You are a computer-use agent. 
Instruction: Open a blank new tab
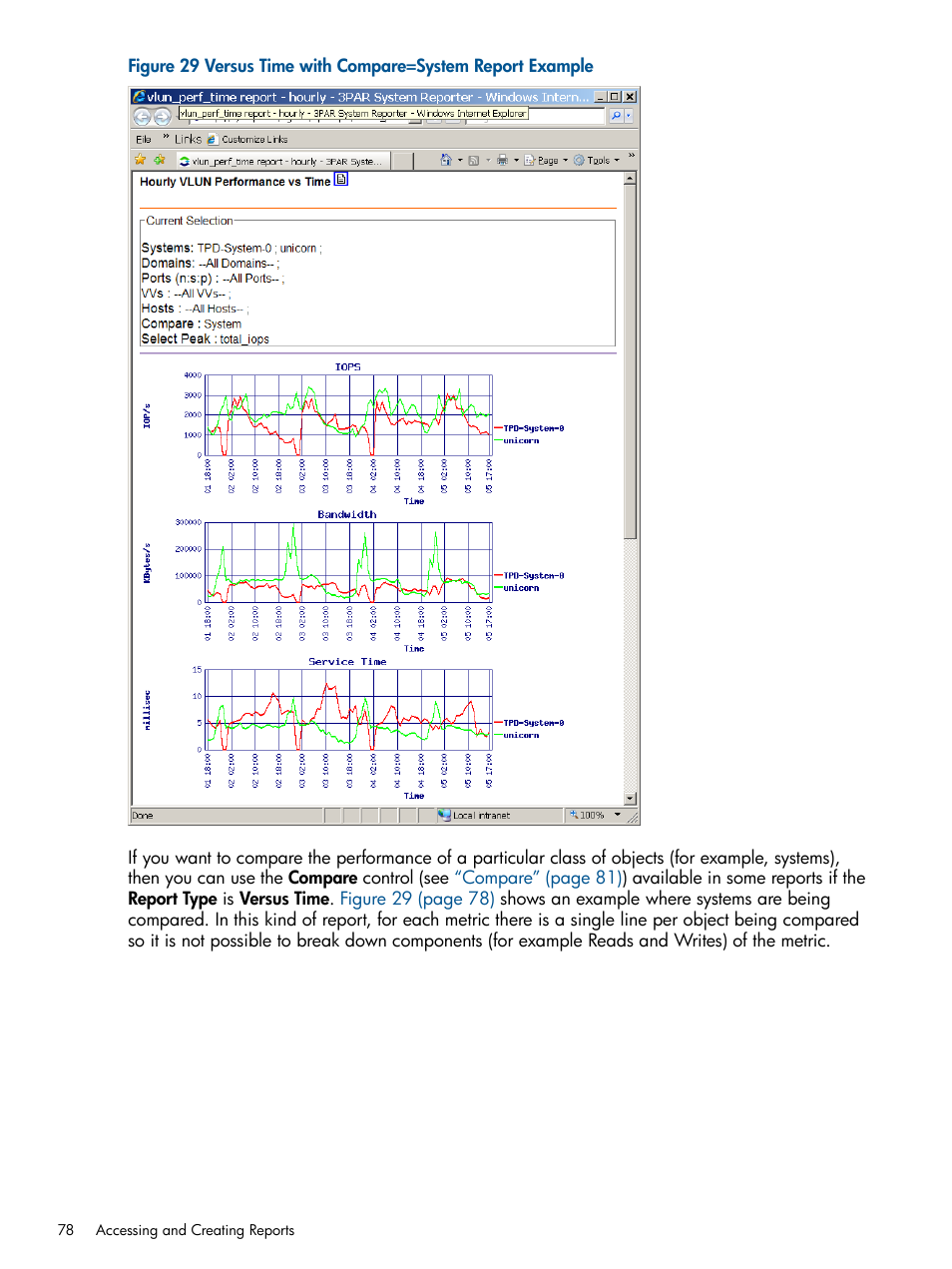(402, 161)
